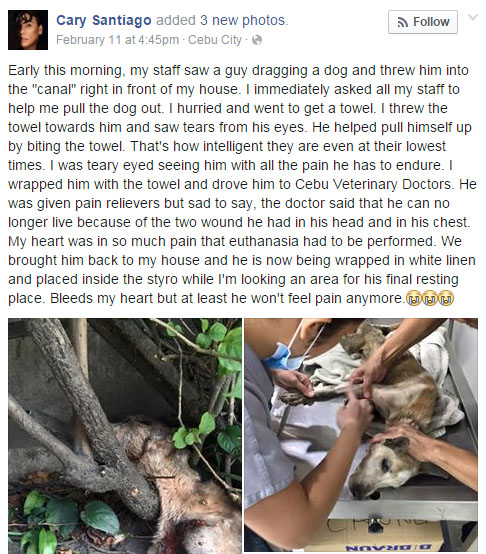Image resolution: width=486 pixels, height=554 pixels.
Task: Click the '3 new photos' text
Action: 244,20
